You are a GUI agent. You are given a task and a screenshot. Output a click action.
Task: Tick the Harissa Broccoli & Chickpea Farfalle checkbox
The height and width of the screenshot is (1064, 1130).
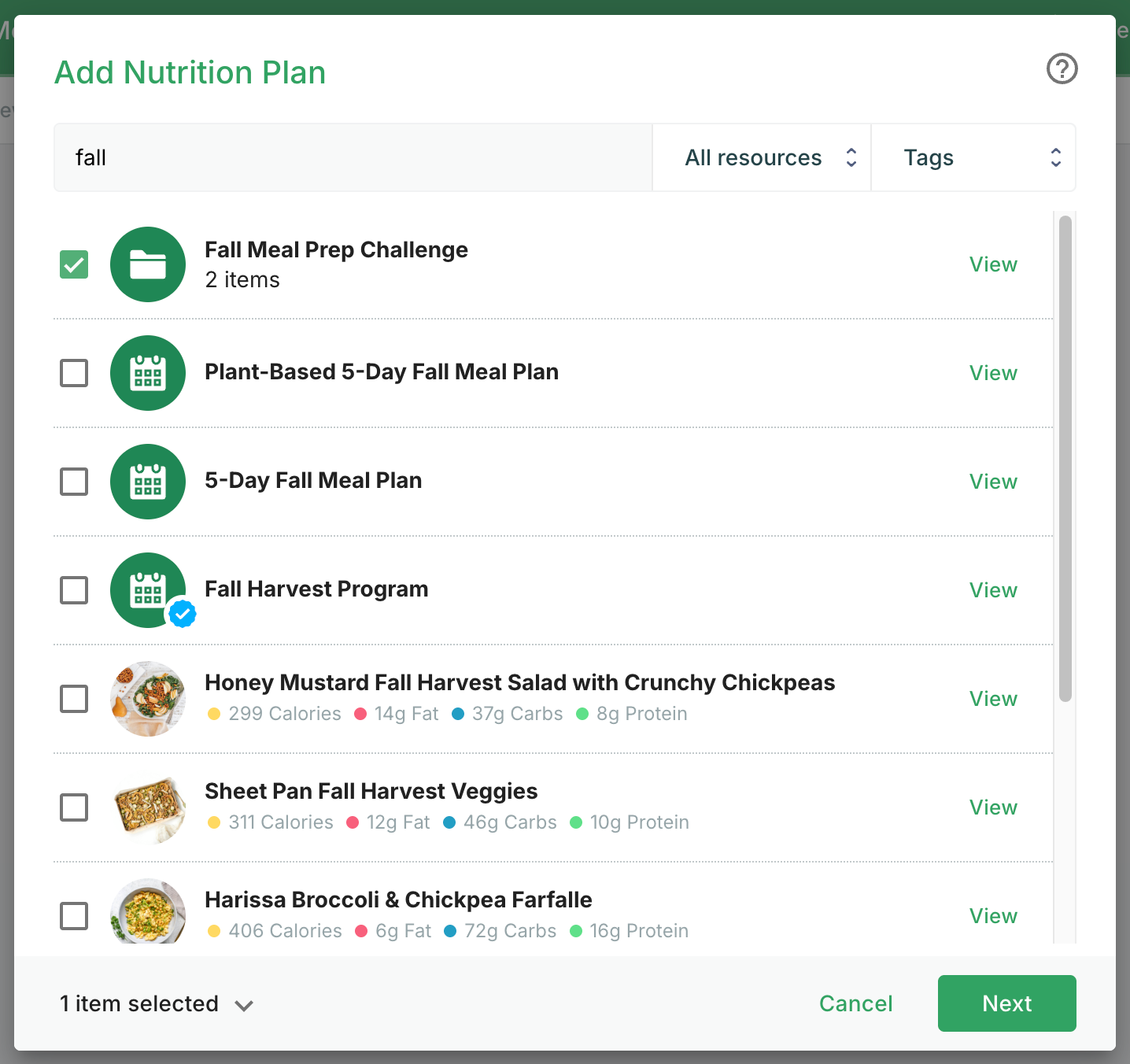(x=74, y=916)
